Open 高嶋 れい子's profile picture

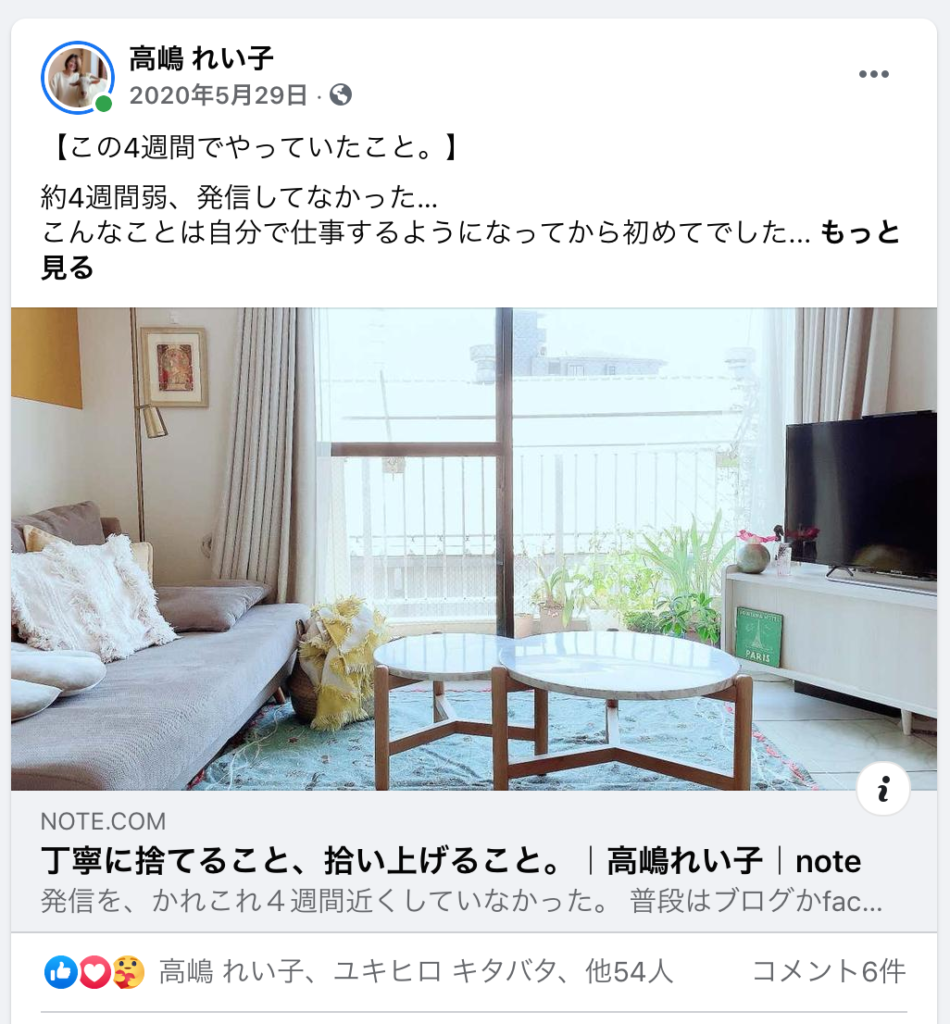[78, 78]
